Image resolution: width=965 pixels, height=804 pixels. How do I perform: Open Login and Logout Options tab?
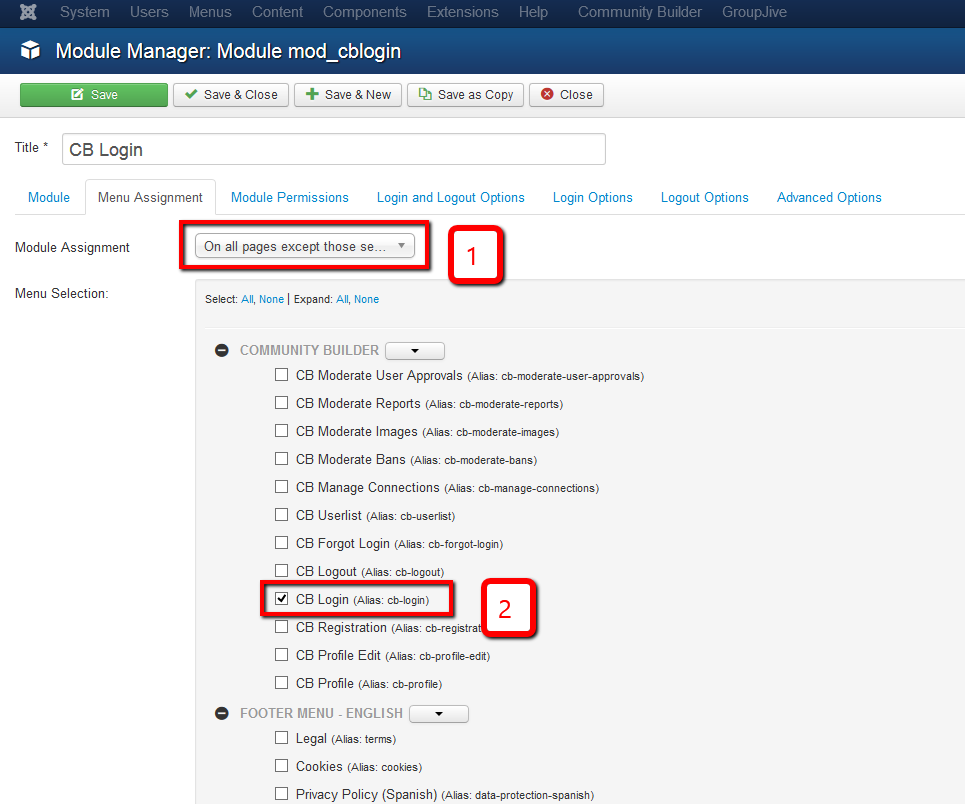tap(450, 198)
